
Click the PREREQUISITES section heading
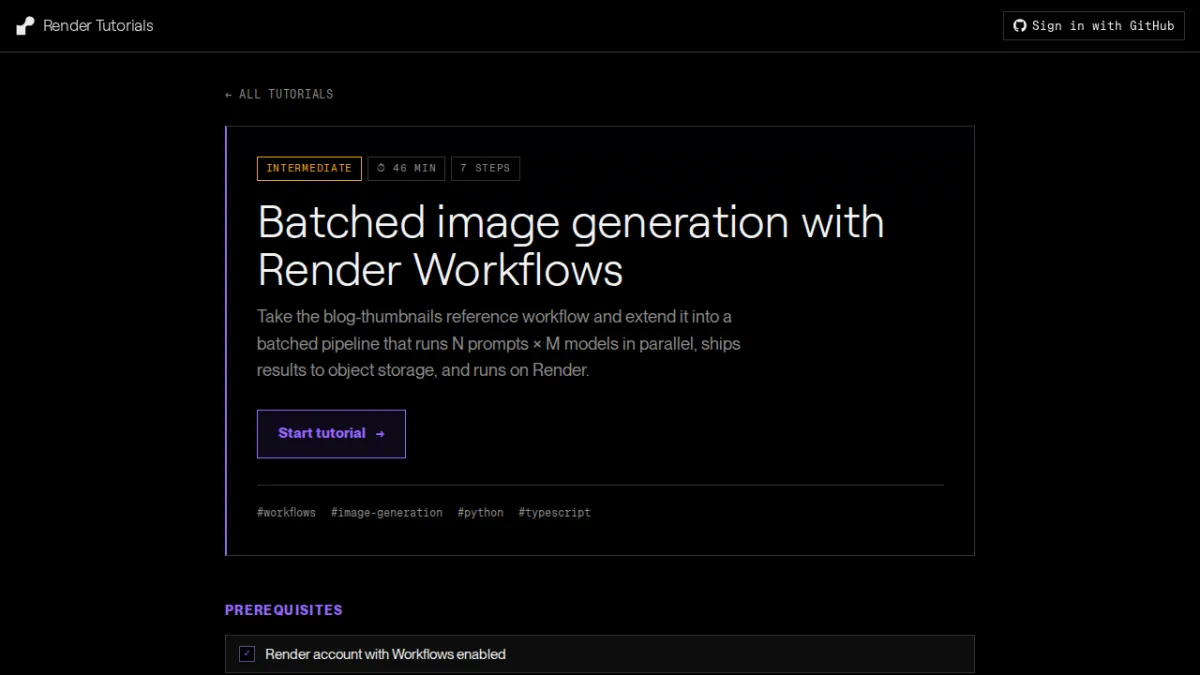[284, 610]
